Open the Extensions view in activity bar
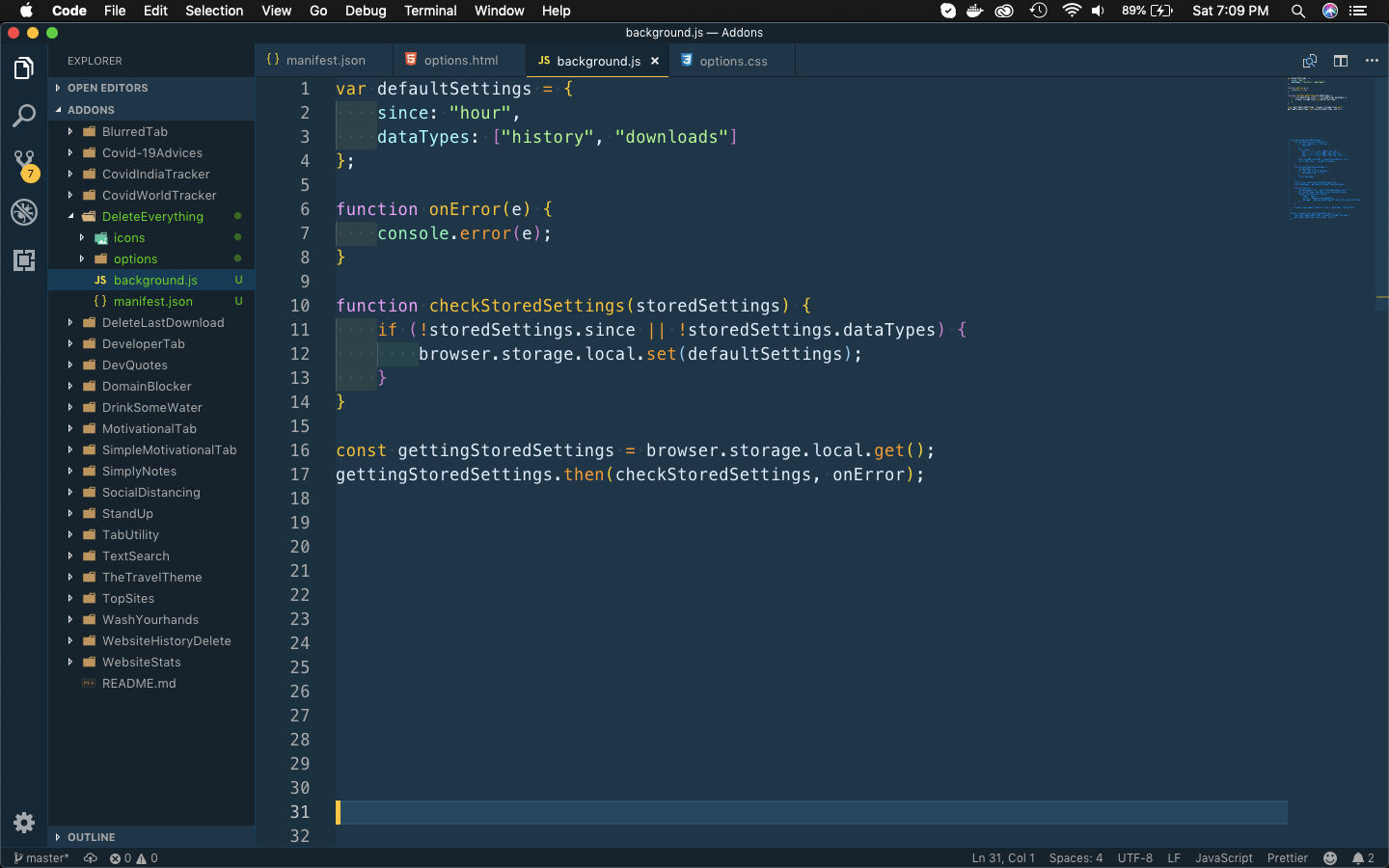 24,260
